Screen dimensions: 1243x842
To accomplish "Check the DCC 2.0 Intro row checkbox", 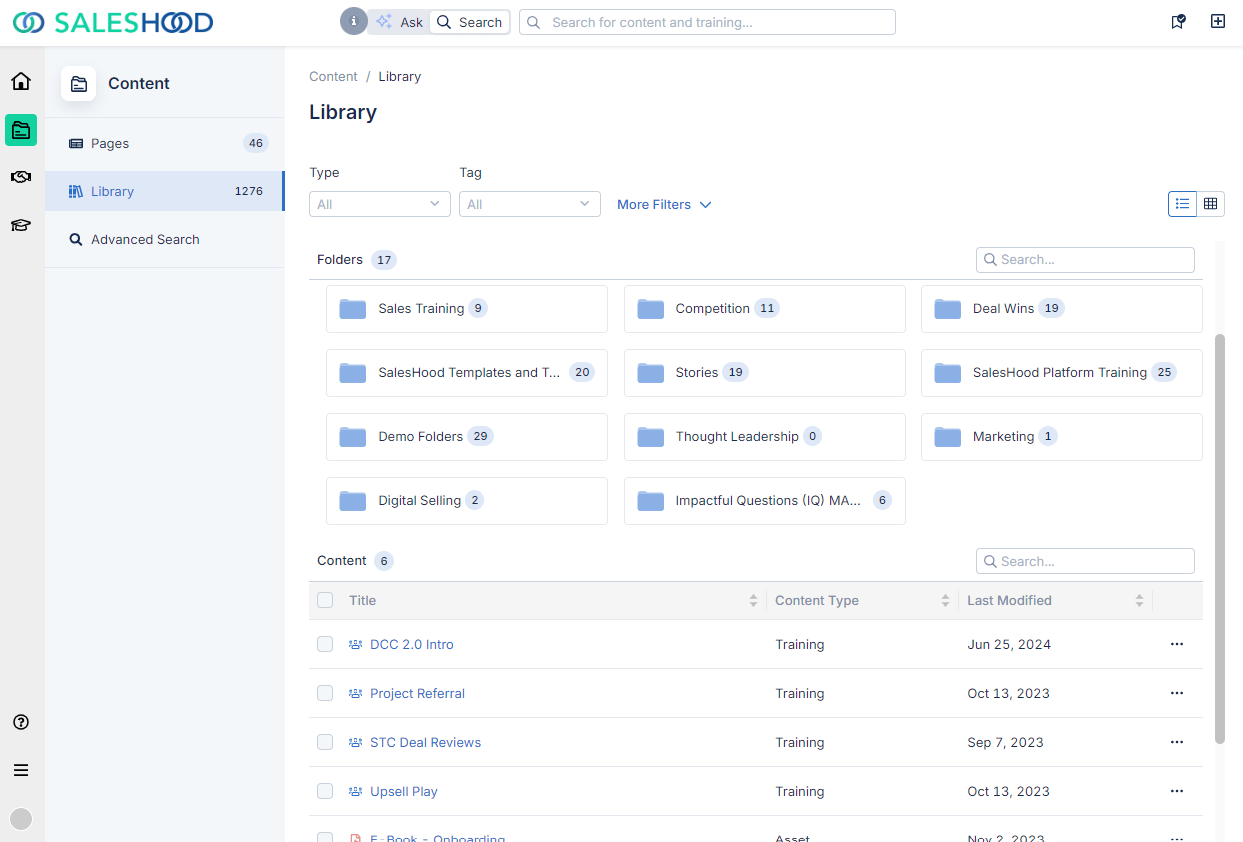I will [325, 644].
